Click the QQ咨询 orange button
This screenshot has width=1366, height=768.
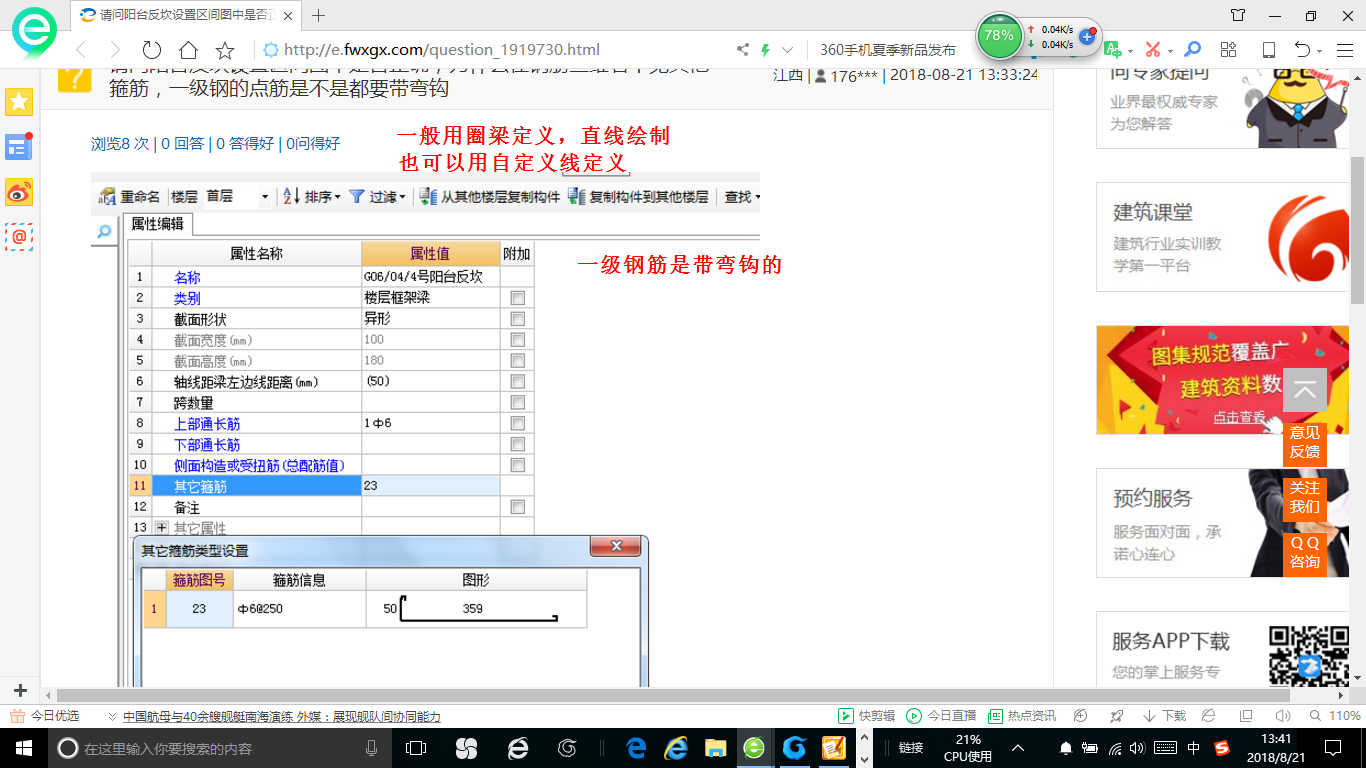coord(1305,552)
